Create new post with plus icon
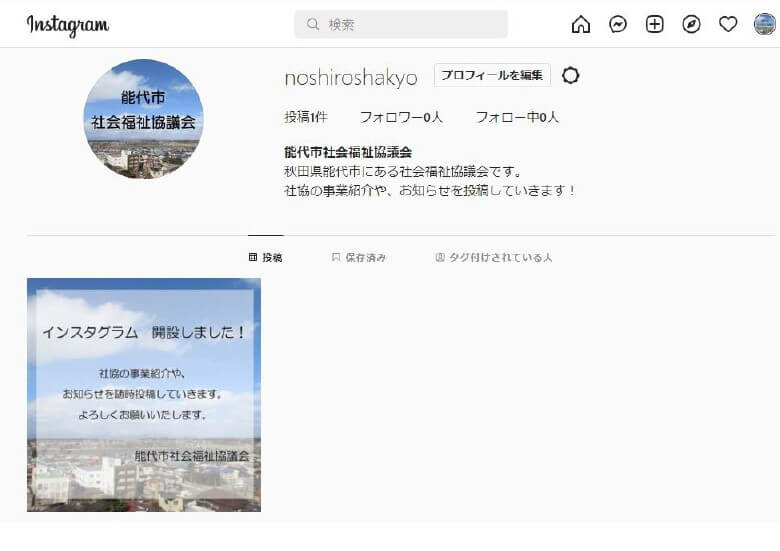Viewport: 780px width, 551px height. tap(655, 24)
